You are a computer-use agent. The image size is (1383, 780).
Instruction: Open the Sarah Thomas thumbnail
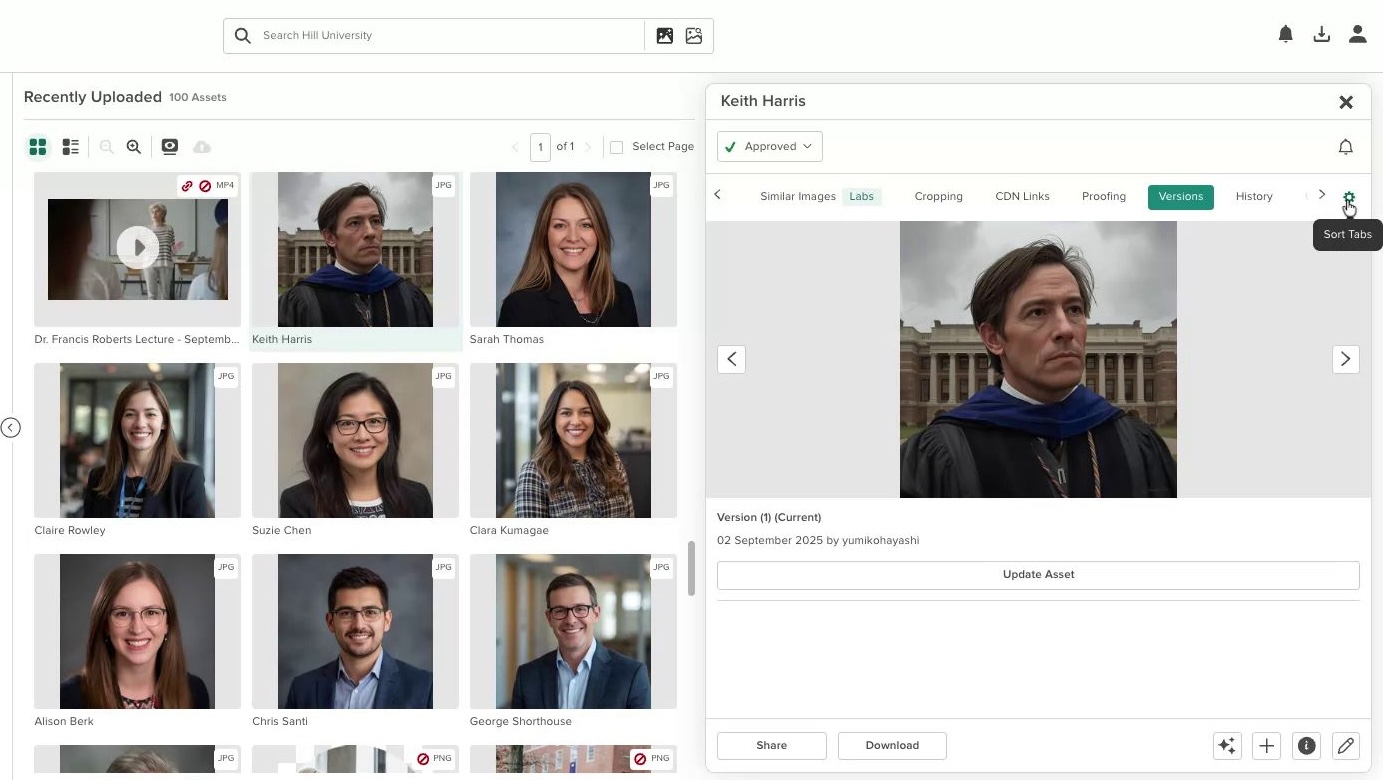(573, 249)
